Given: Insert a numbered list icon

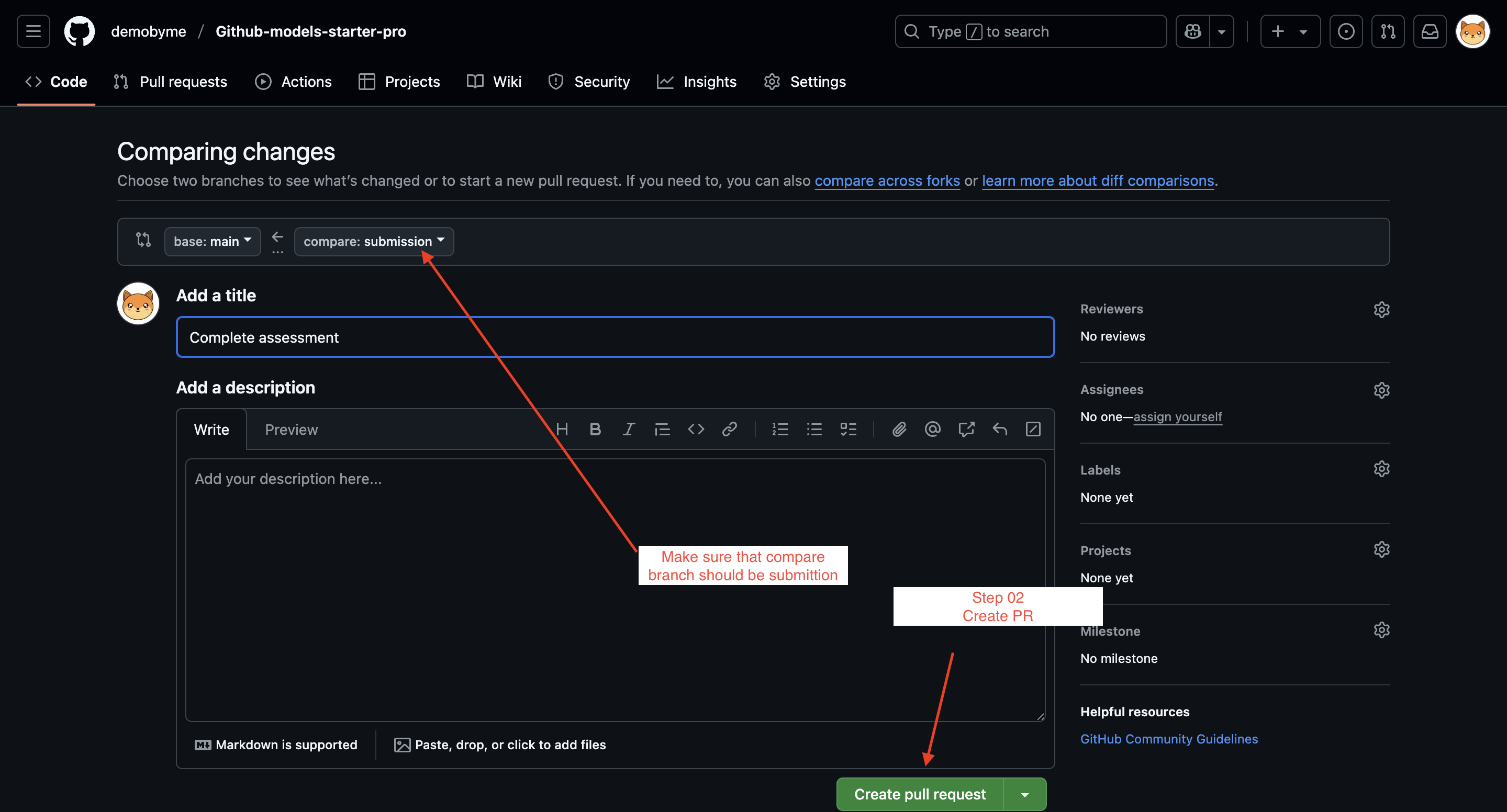Looking at the screenshot, I should tap(780, 429).
